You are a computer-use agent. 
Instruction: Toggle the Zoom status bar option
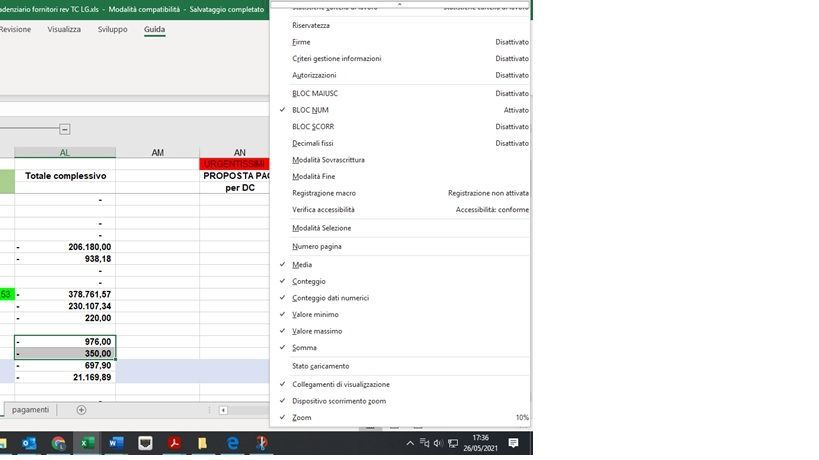click(x=400, y=418)
